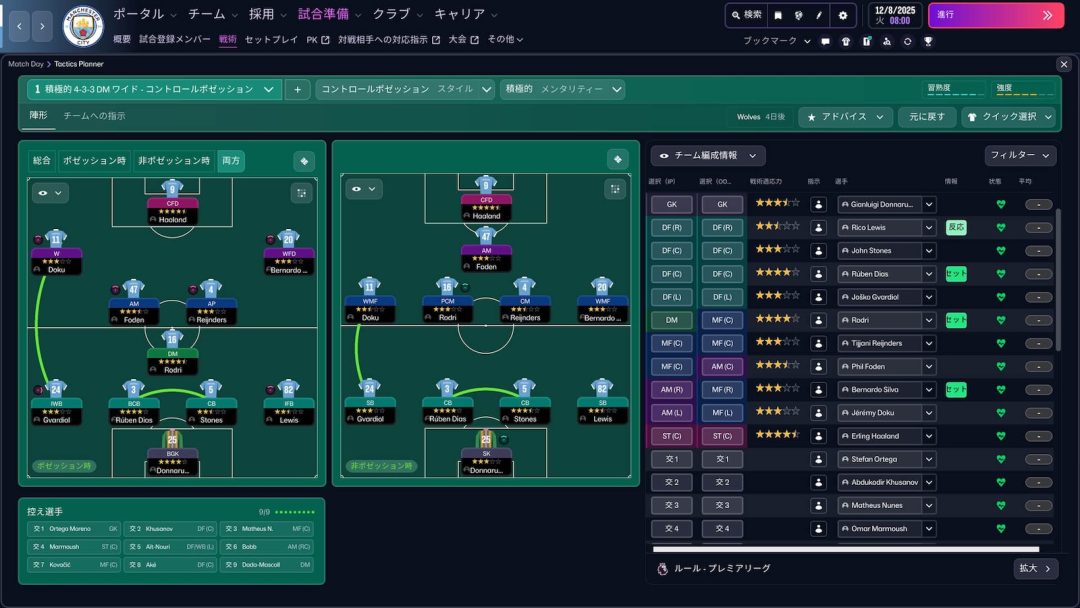Screen dimensions: 1080x608
Task: Open the セットプレイ tab
Action: click(270, 40)
